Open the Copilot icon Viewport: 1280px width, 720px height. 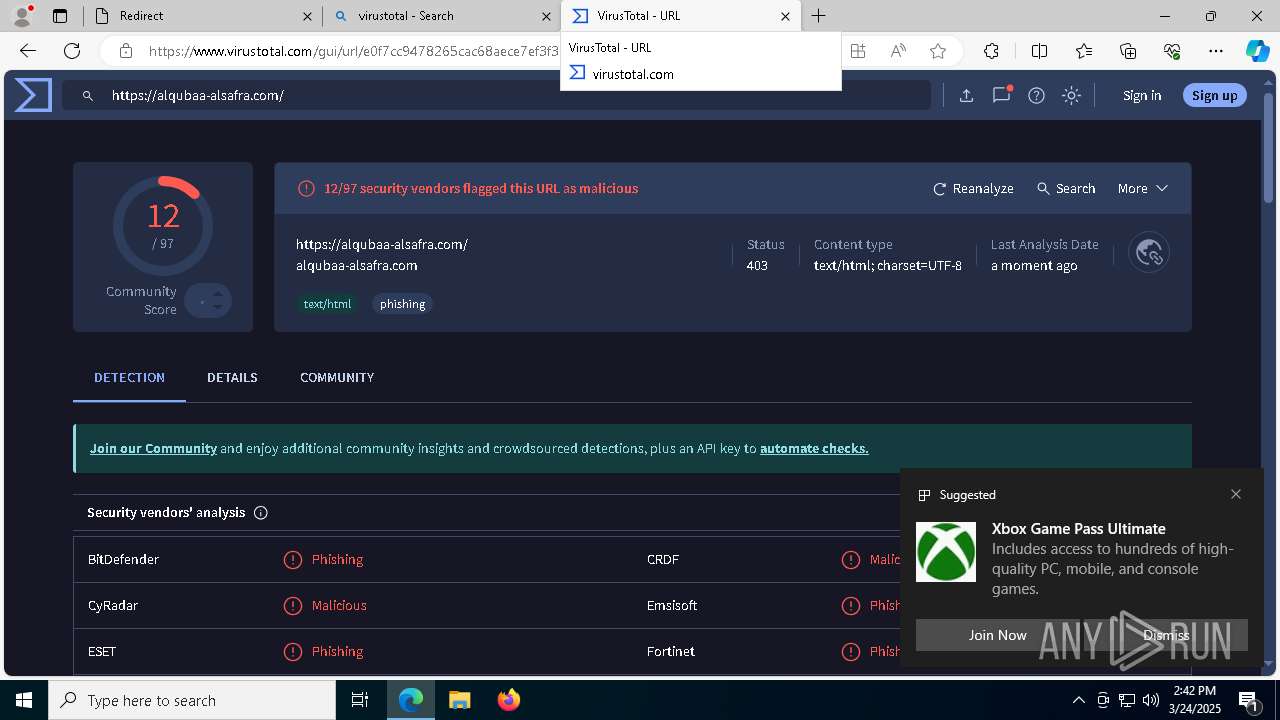[1258, 51]
